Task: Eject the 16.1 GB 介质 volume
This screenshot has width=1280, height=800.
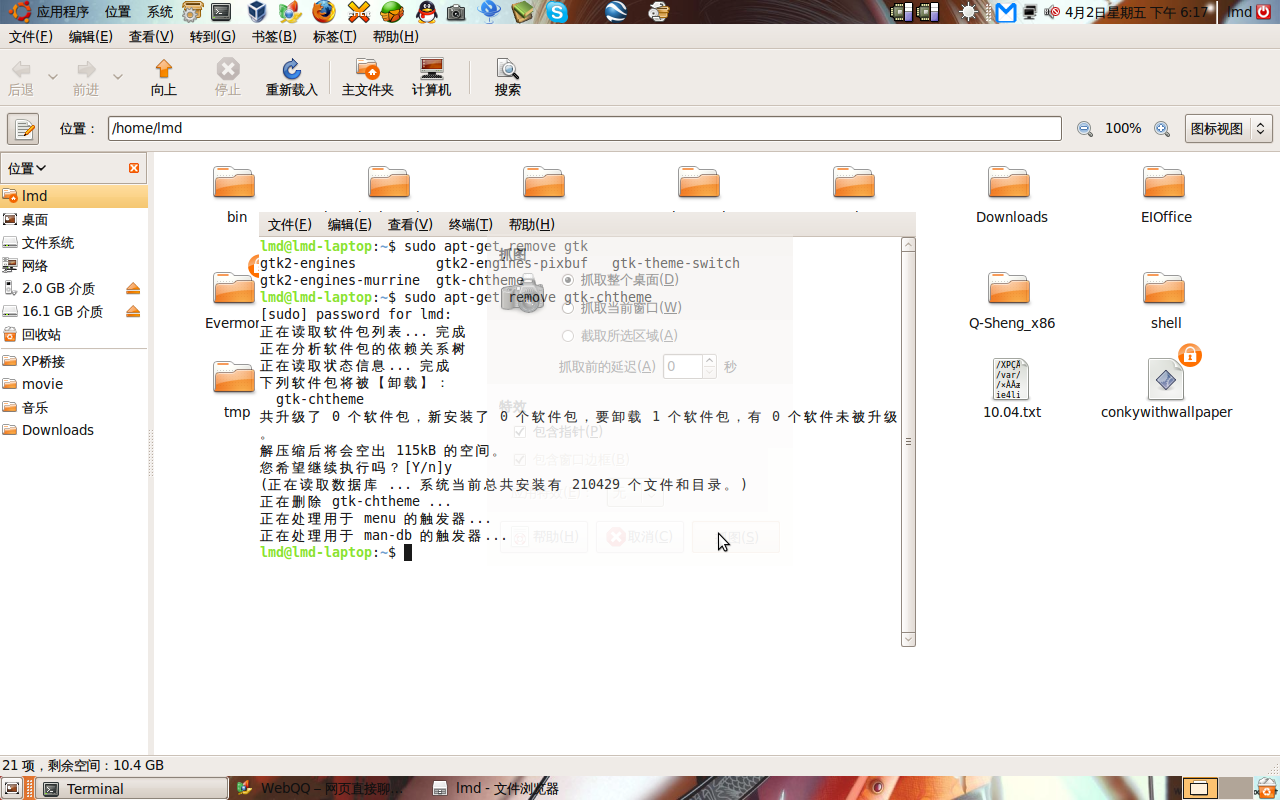Action: (133, 311)
